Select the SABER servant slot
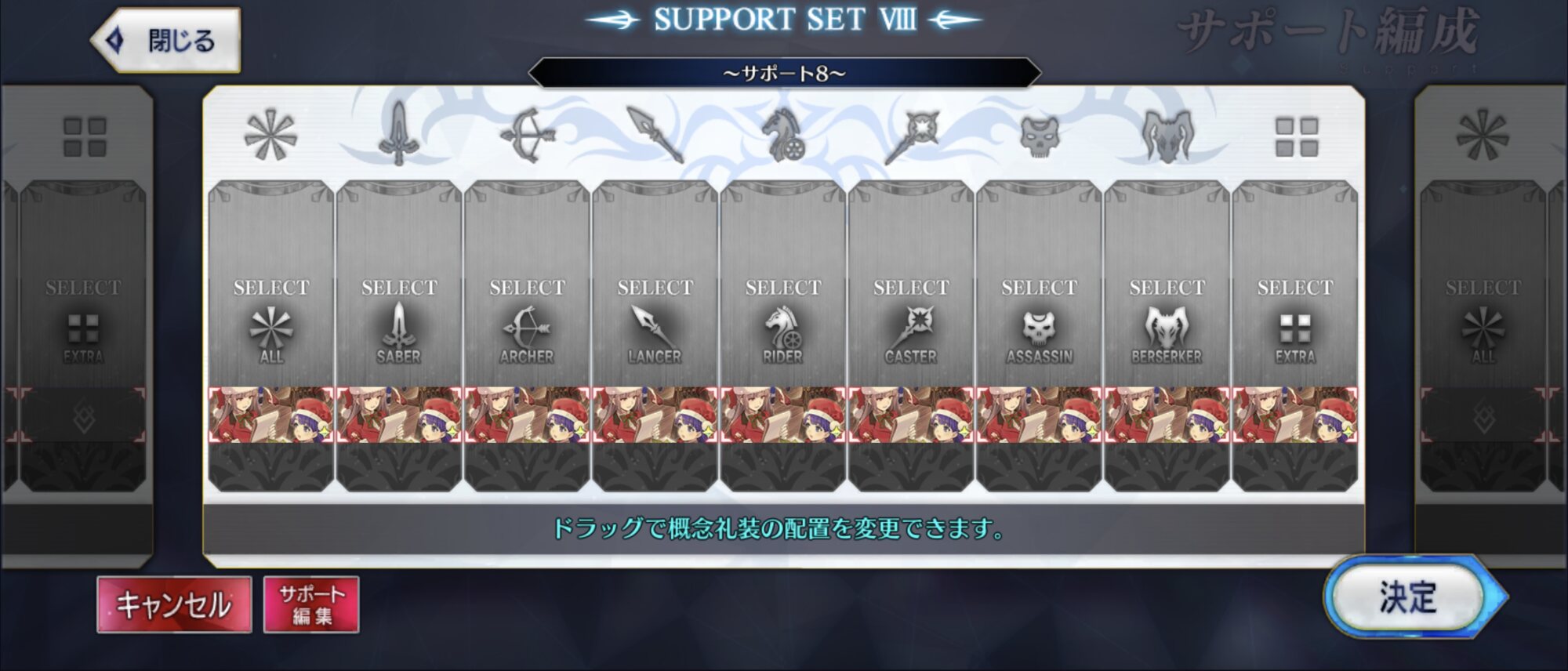Image resolution: width=1568 pixels, height=671 pixels. (x=399, y=285)
